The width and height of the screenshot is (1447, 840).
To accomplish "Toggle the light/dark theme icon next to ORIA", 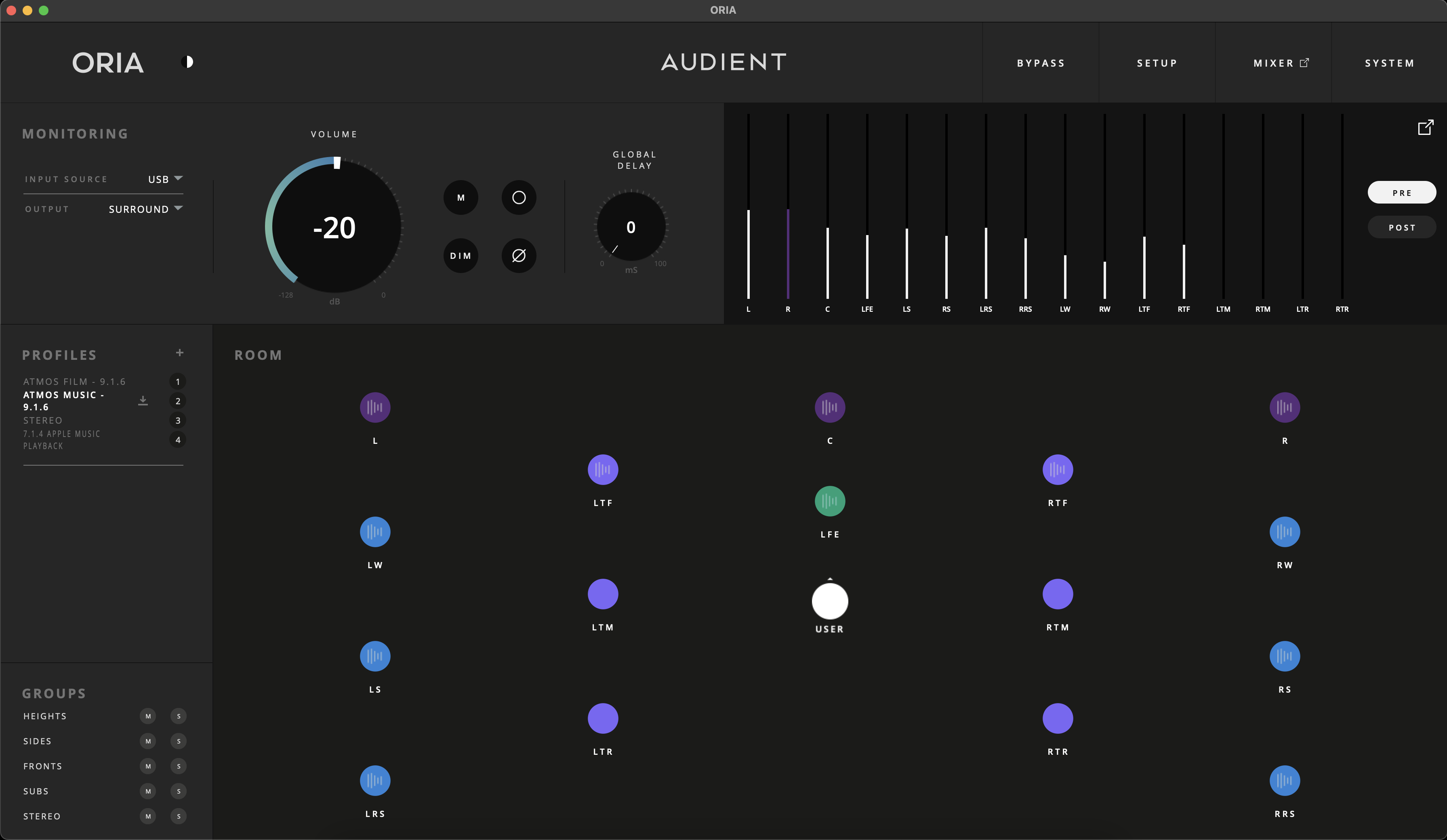I will point(187,62).
